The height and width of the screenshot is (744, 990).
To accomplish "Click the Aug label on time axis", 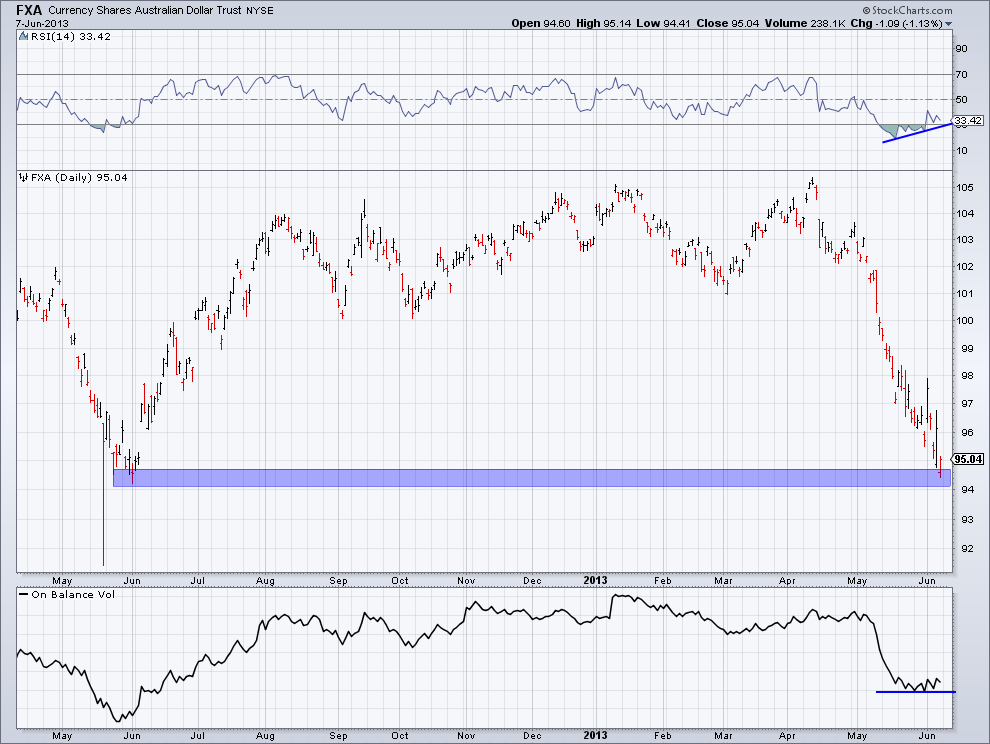I will point(265,580).
